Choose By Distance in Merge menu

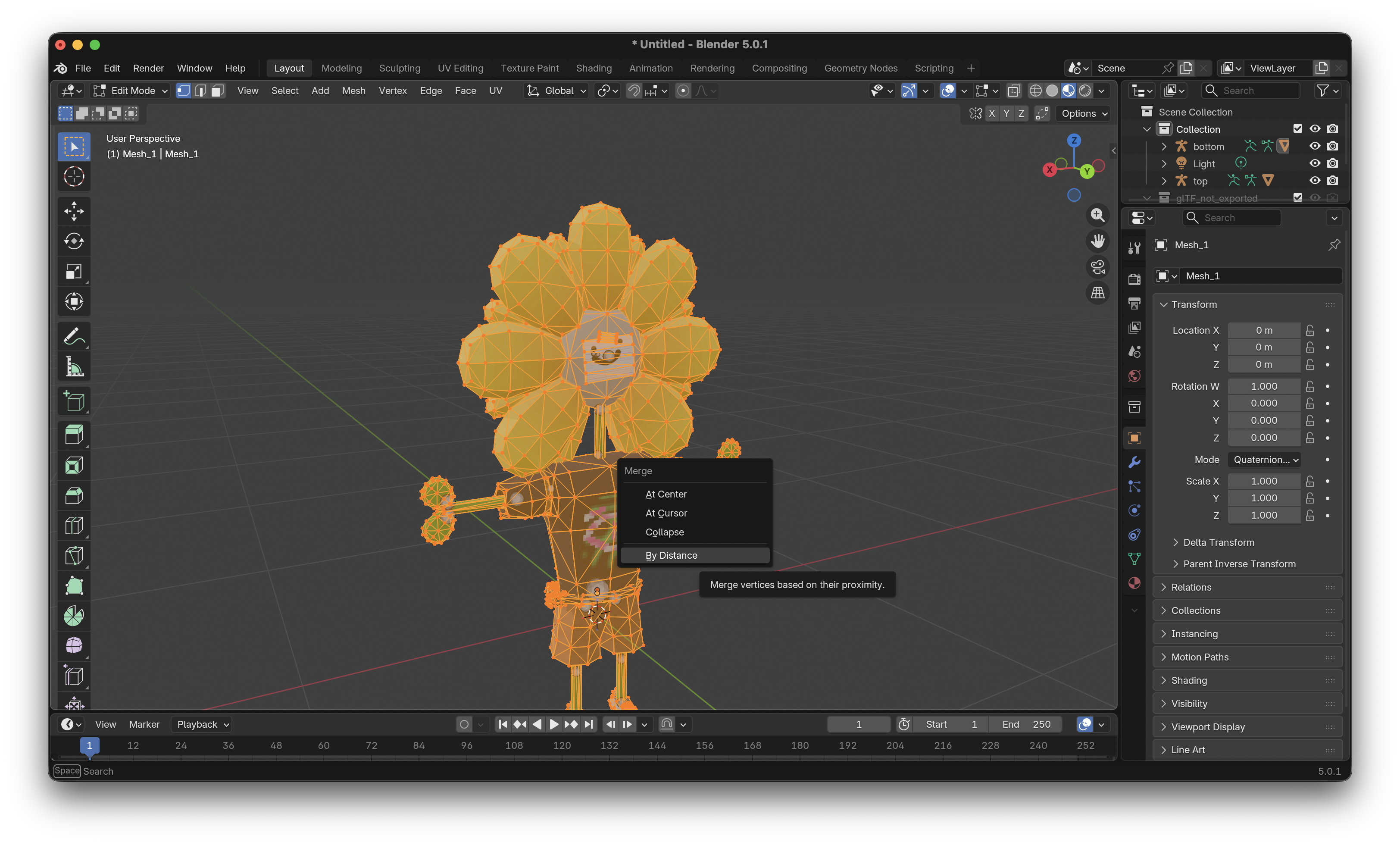(x=671, y=555)
